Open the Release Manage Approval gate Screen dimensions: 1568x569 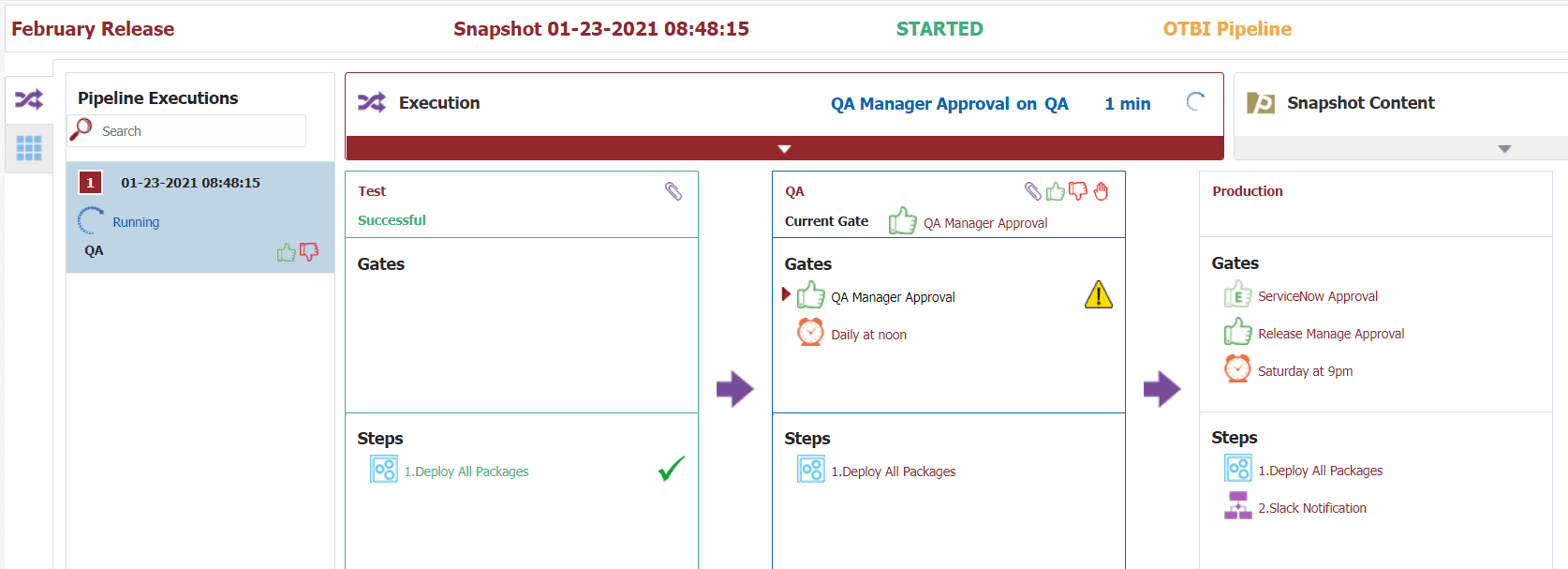pyautogui.click(x=1331, y=334)
